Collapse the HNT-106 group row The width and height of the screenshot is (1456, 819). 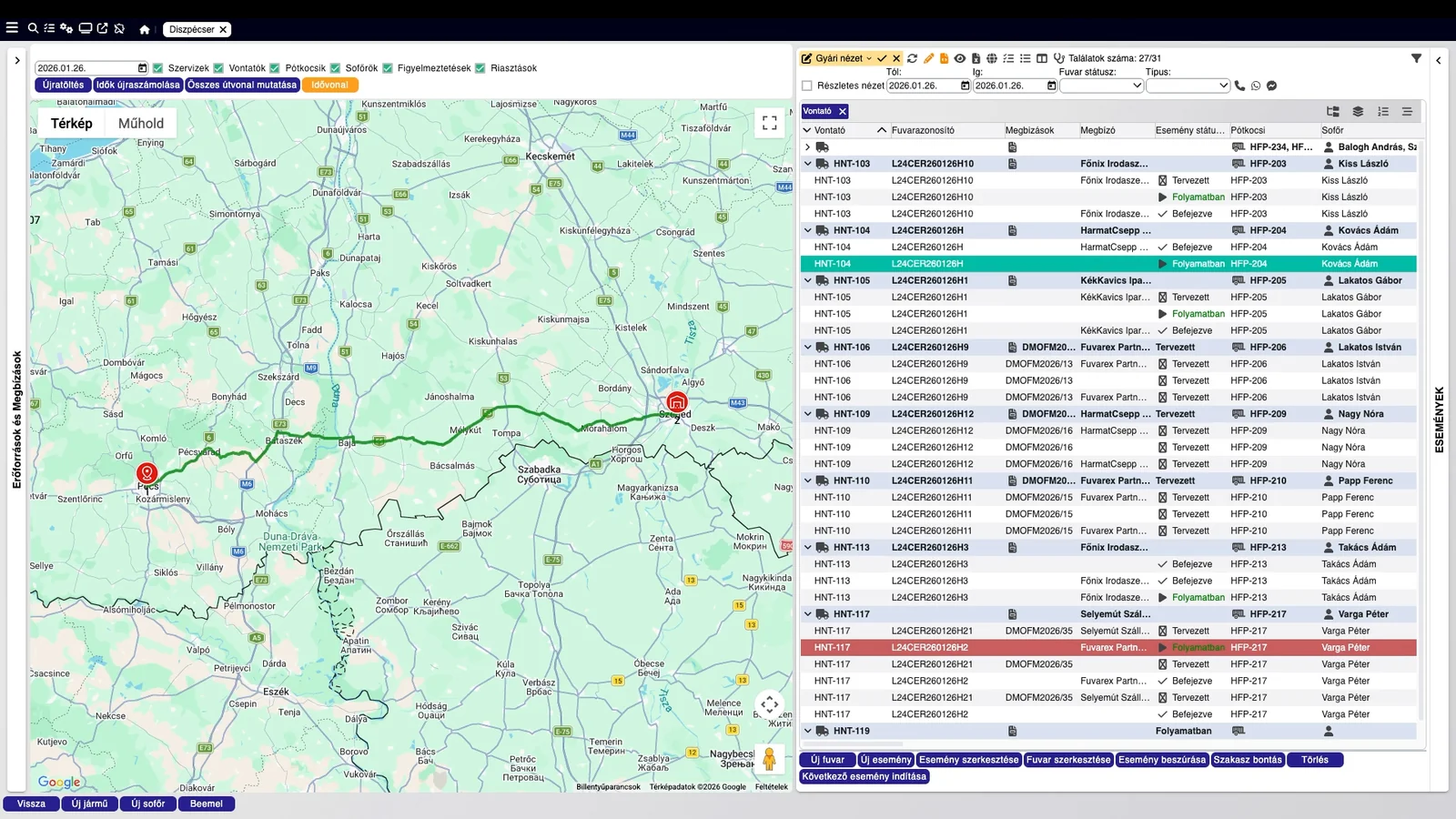[x=807, y=347]
